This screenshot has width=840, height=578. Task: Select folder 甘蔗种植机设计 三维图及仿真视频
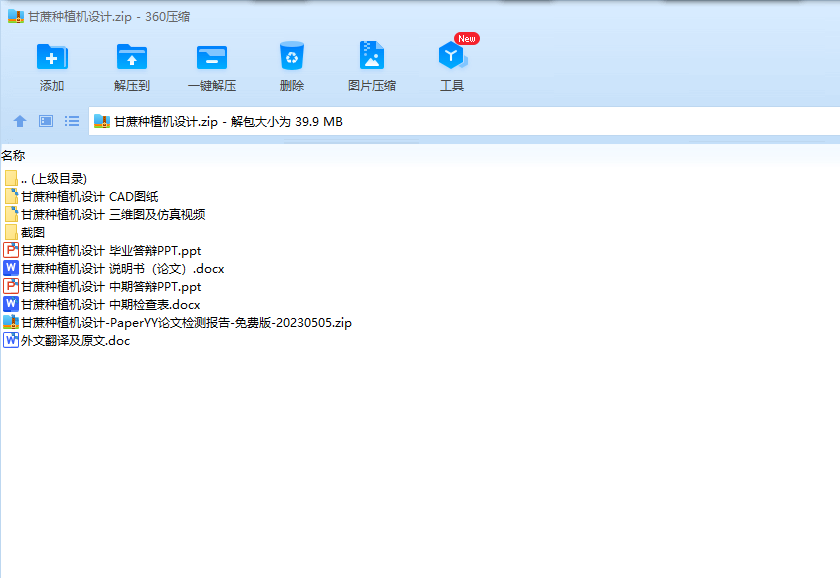[104, 214]
